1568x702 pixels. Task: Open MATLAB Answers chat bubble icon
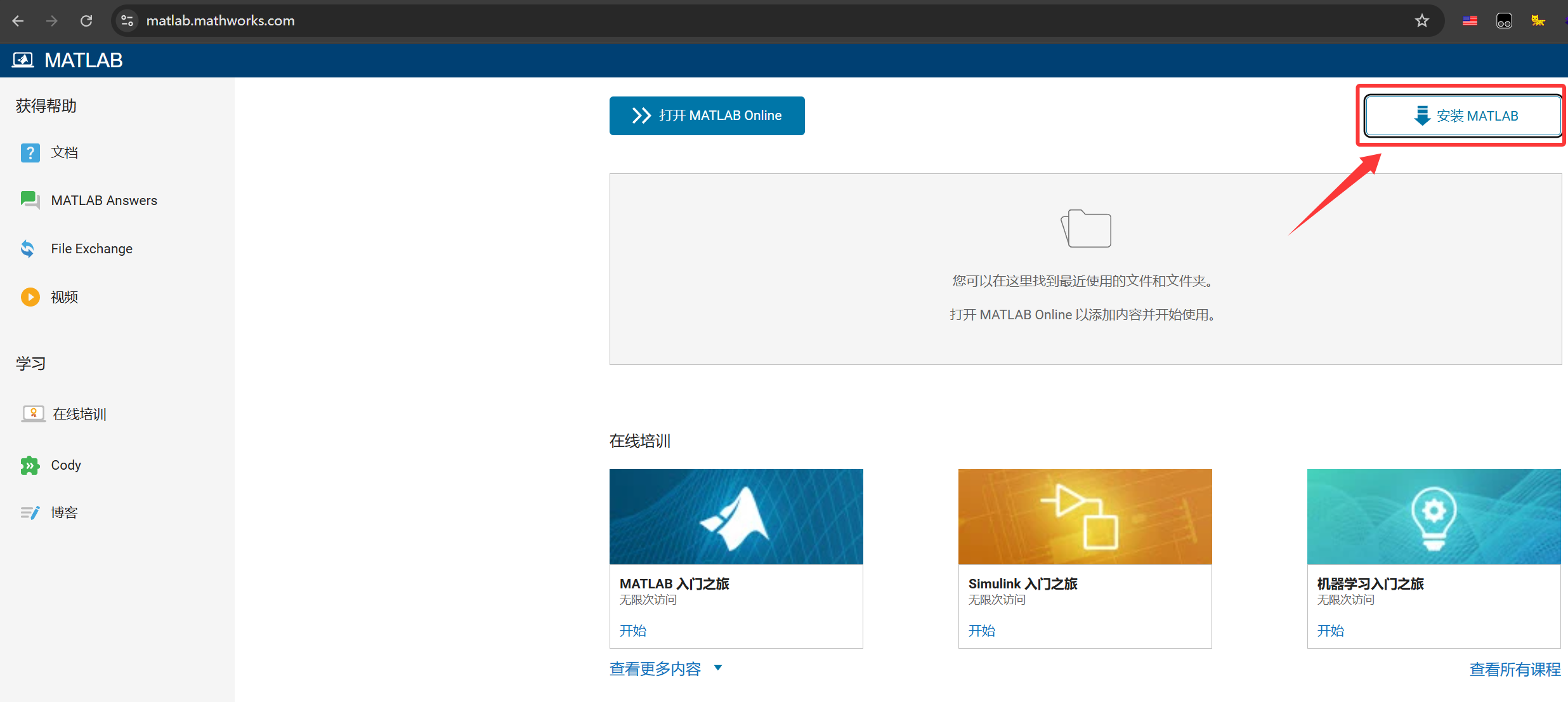[x=30, y=200]
